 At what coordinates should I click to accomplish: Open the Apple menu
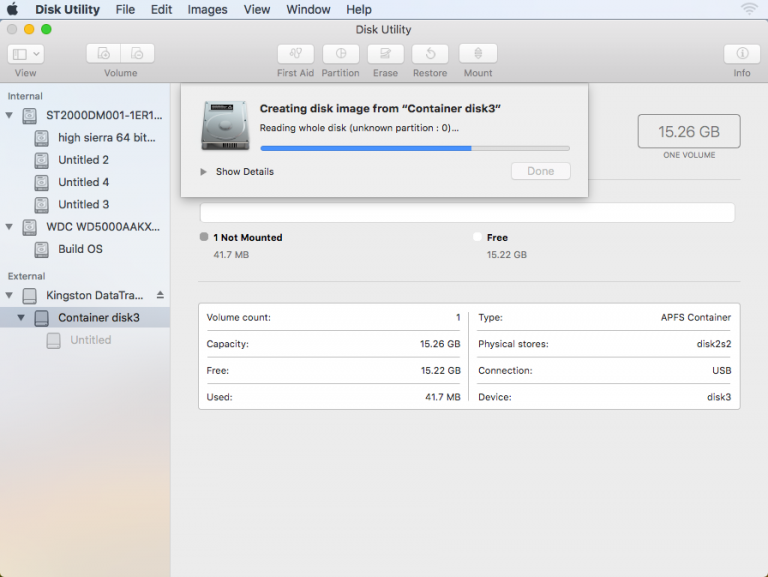(x=13, y=9)
